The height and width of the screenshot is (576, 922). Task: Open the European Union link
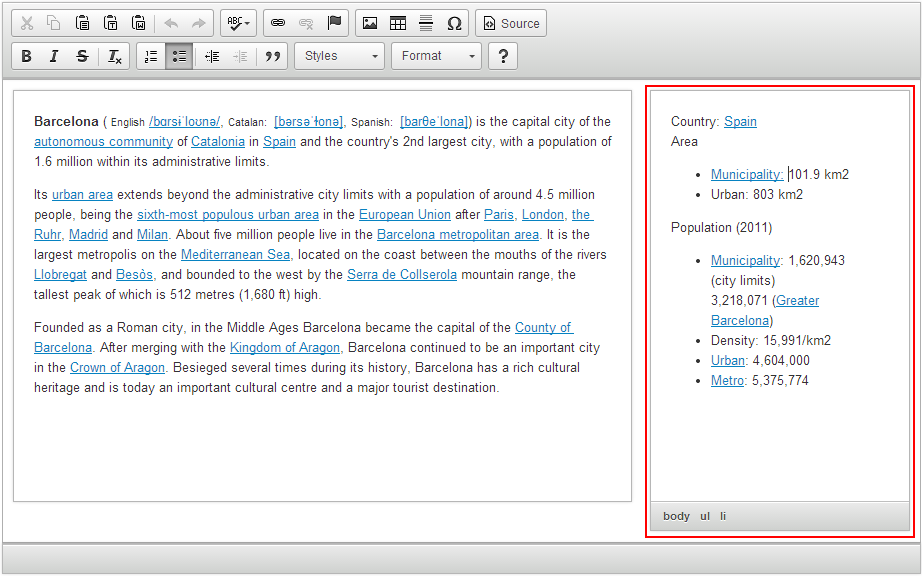(405, 215)
